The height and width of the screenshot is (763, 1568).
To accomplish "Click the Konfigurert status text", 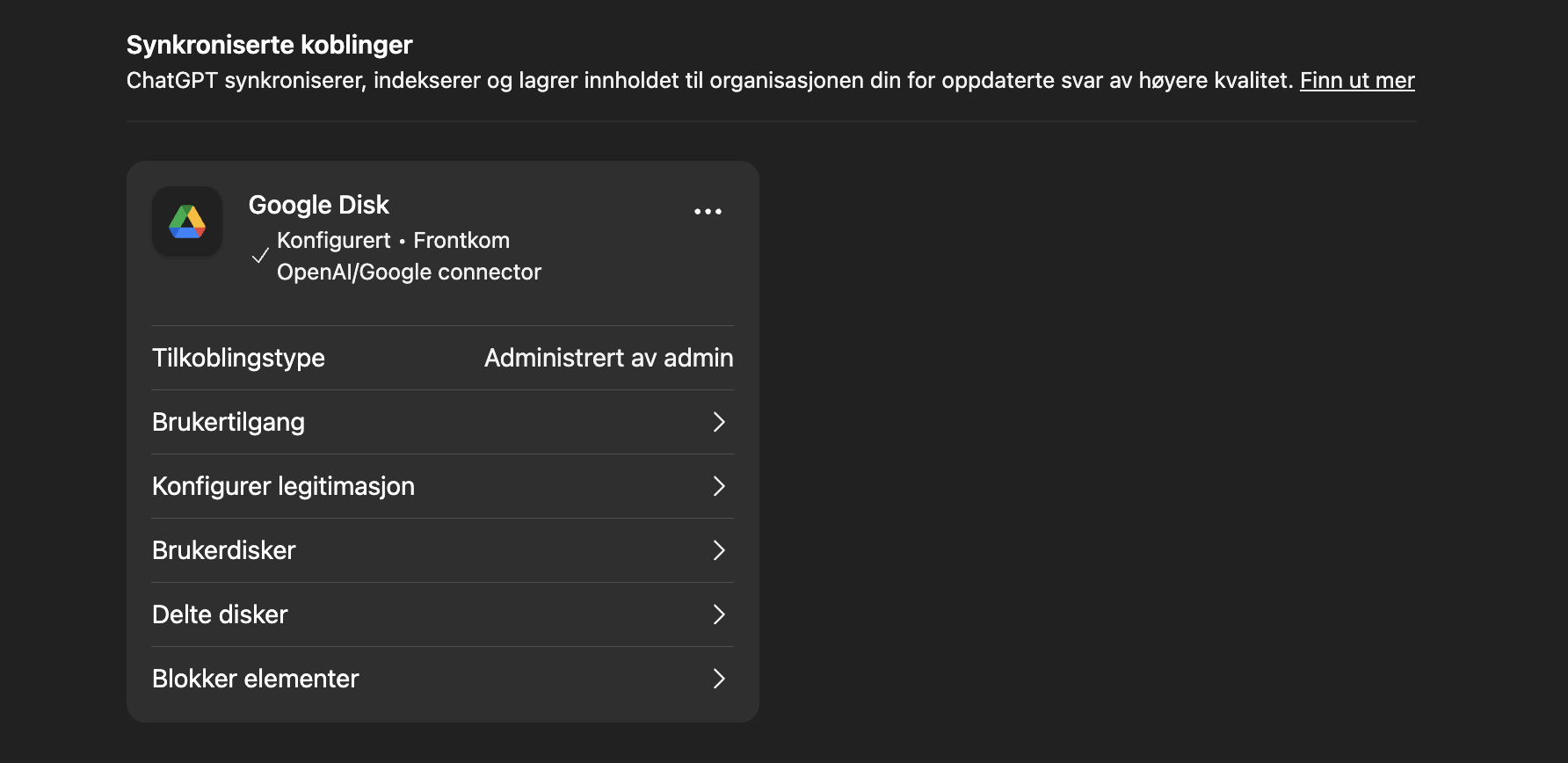I will click(333, 241).
